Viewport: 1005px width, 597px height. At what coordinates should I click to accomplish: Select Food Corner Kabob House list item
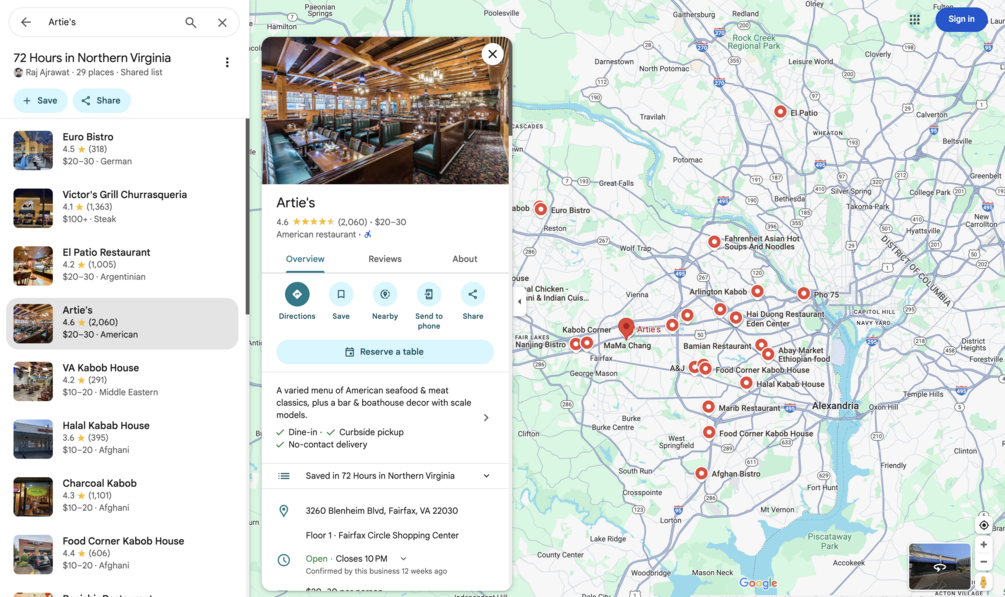point(122,553)
